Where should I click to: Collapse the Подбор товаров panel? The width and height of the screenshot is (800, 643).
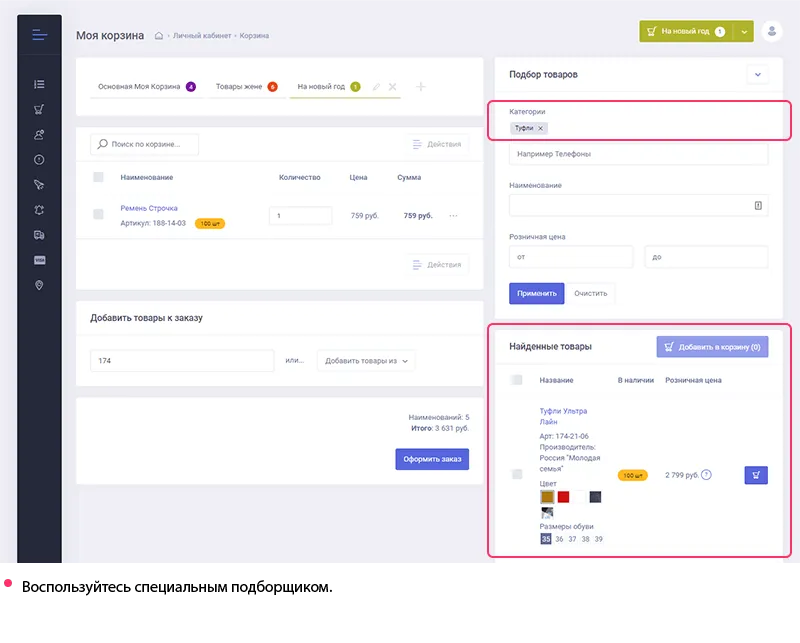757,74
